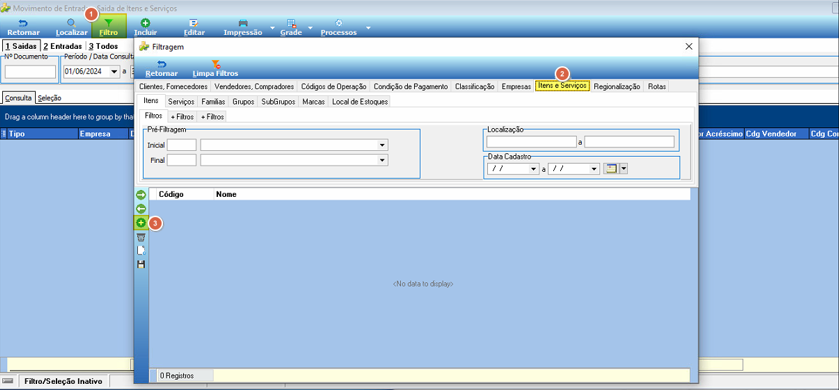
Task: Click the Nº Documento input field
Action: [x=30, y=72]
